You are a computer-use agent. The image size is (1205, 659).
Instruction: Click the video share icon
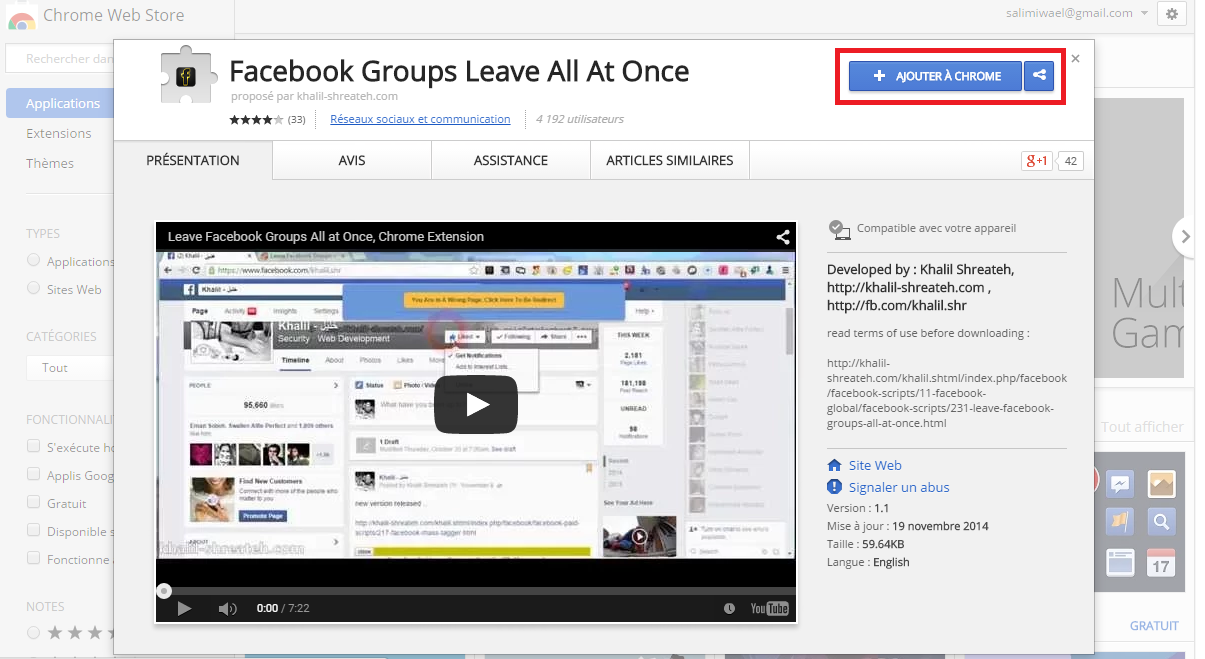coord(783,237)
